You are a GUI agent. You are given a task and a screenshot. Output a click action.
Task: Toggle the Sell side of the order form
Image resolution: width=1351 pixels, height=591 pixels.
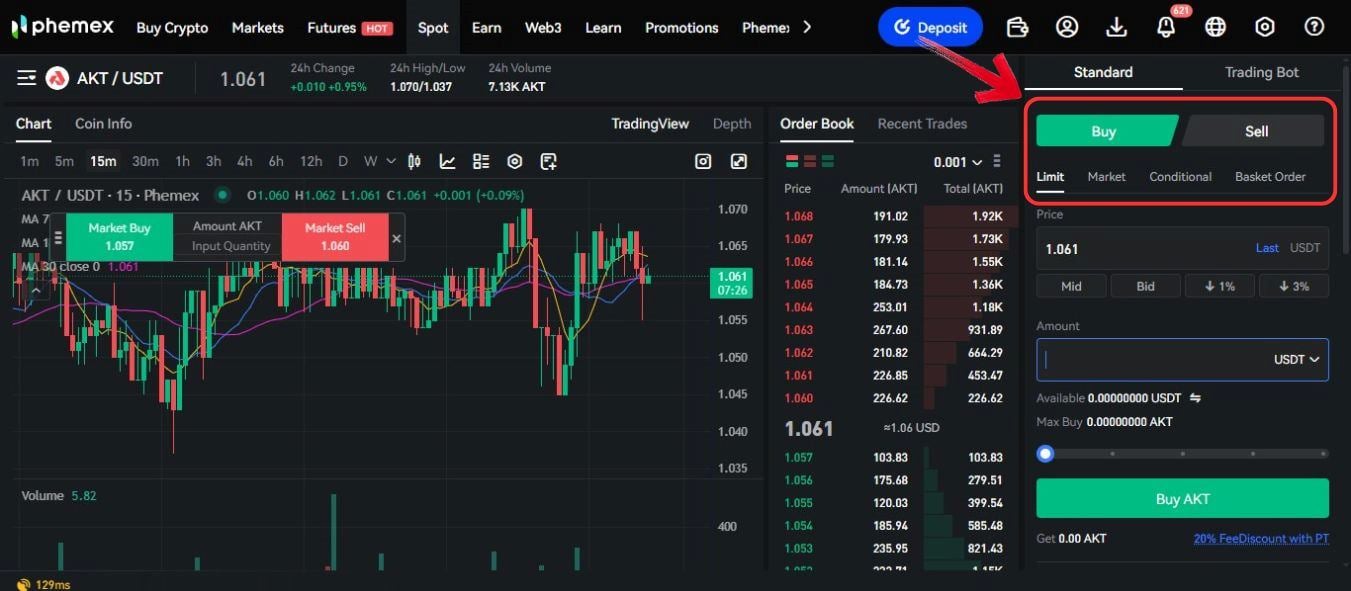1254,131
